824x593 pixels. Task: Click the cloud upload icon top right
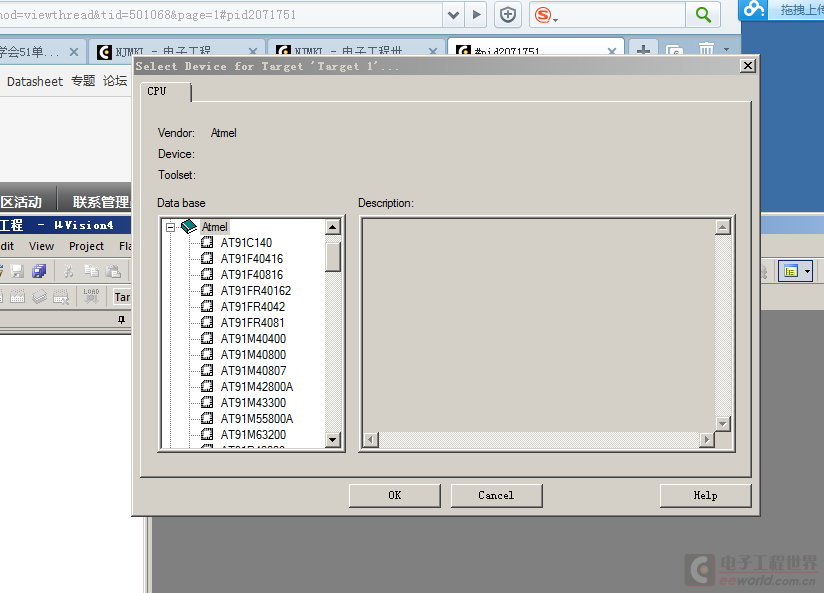pyautogui.click(x=754, y=9)
